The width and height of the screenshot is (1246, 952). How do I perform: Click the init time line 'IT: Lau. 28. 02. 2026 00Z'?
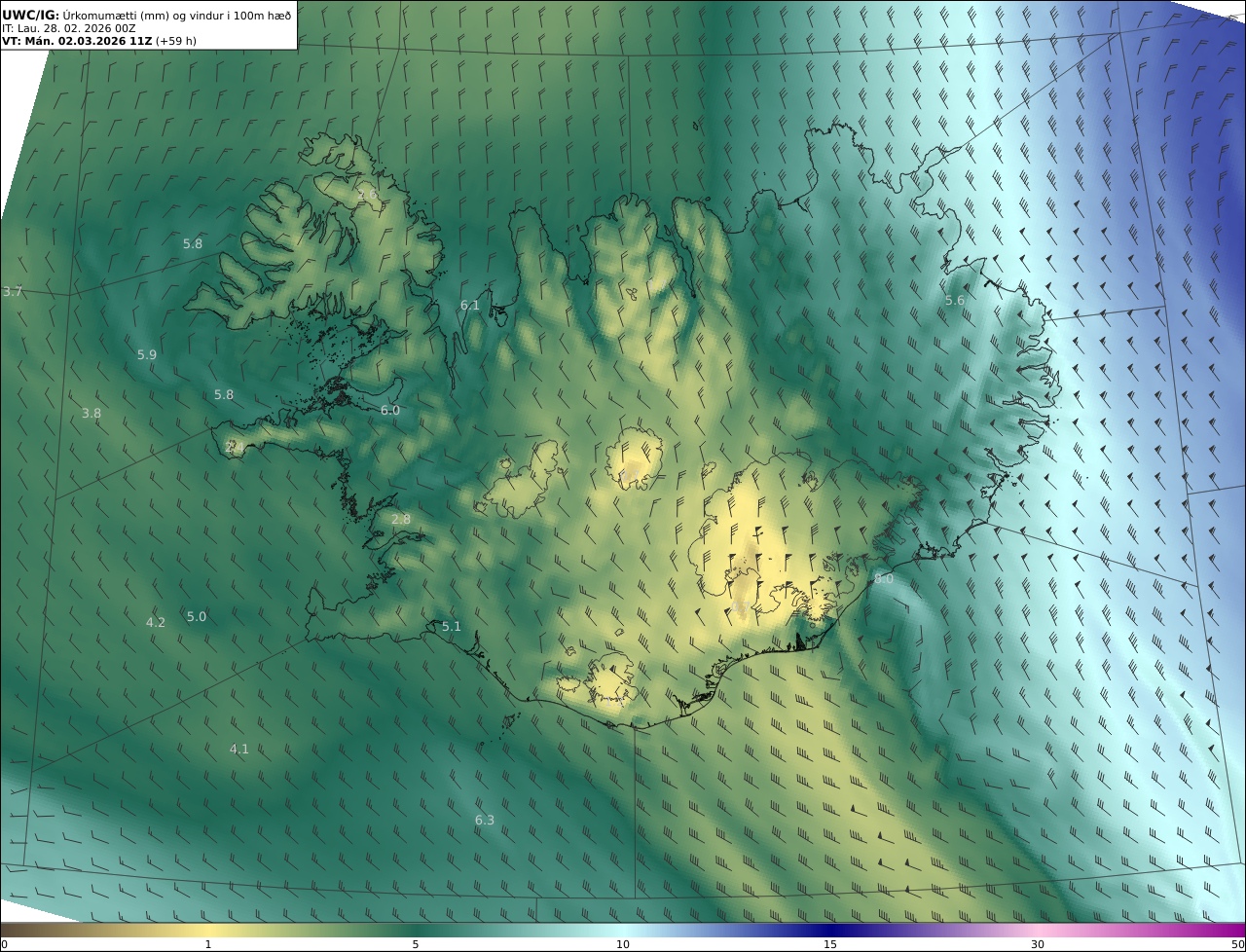[x=69, y=28]
